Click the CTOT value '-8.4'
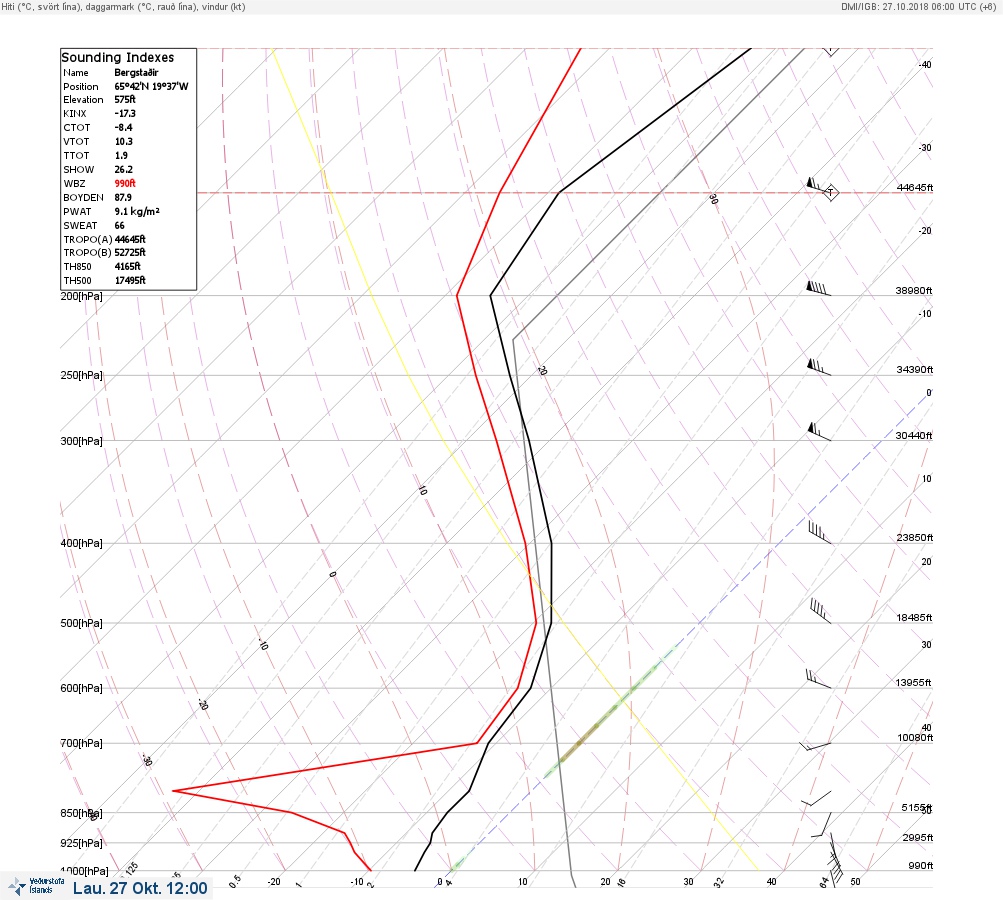 click(x=123, y=128)
